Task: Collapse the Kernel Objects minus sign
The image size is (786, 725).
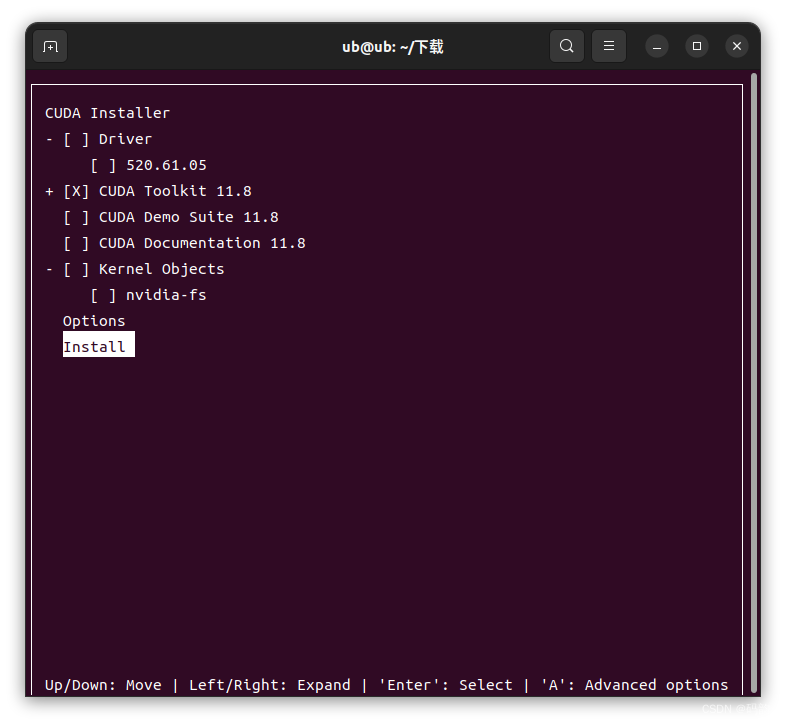Action: click(49, 269)
